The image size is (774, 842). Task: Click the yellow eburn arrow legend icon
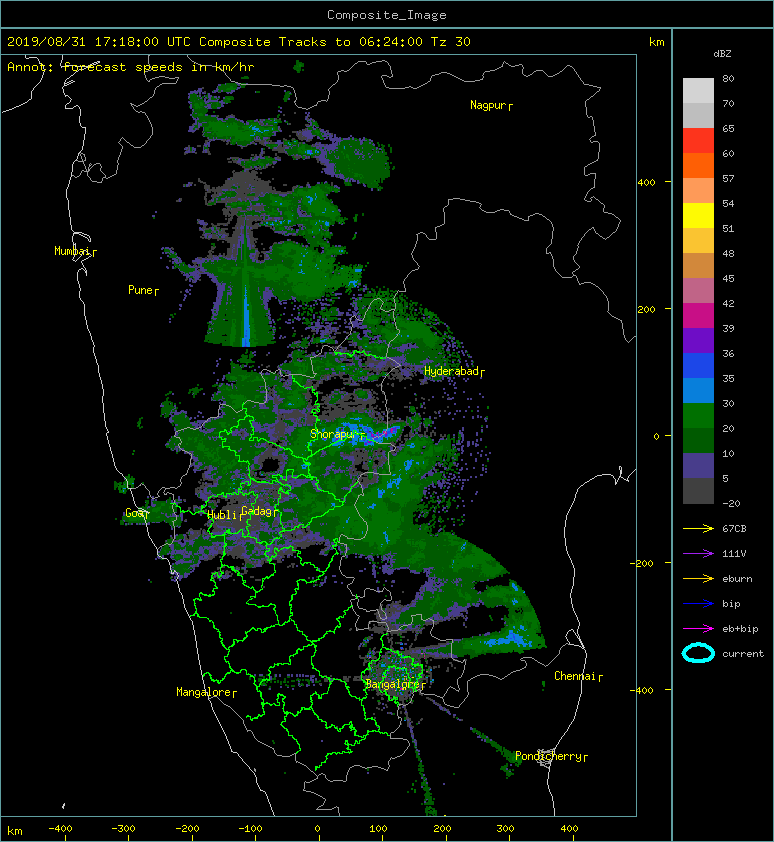point(698,579)
